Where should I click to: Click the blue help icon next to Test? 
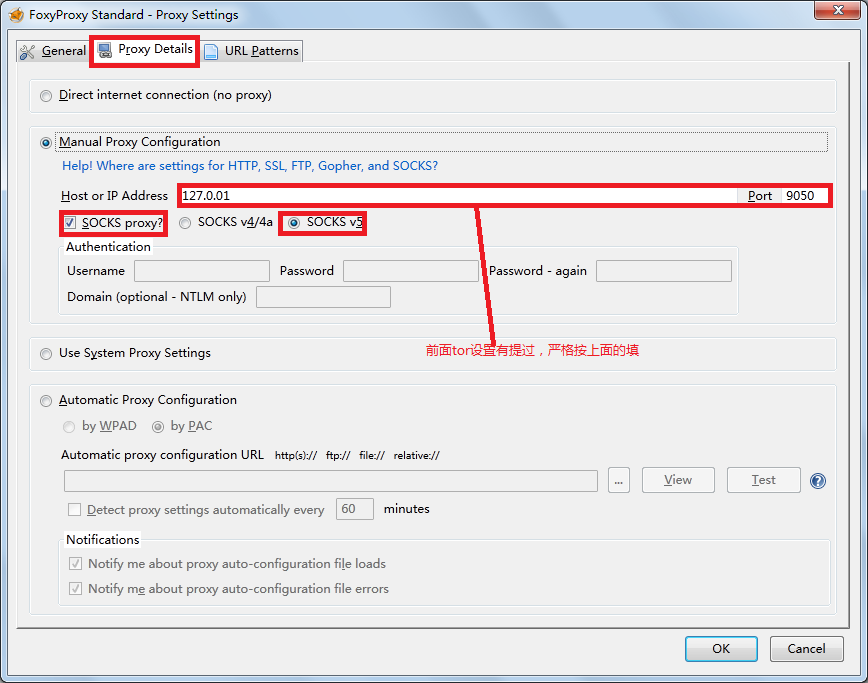click(x=818, y=480)
